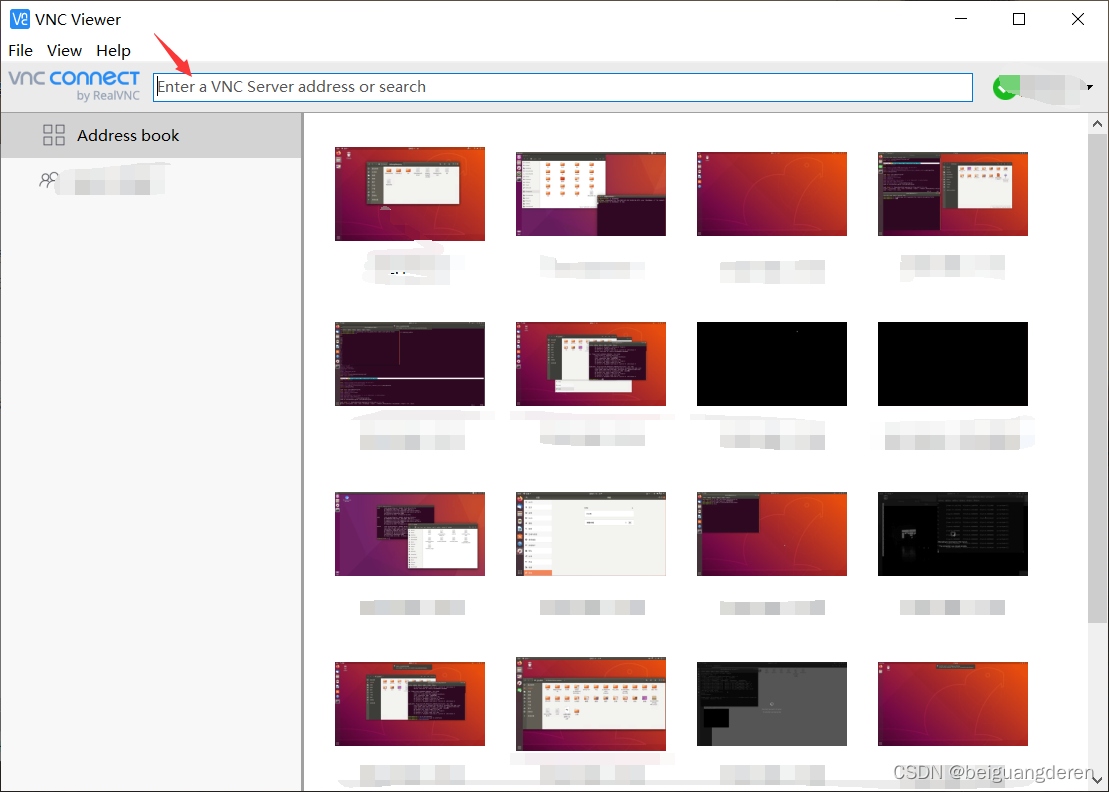Open second row fourth black screen thumbnail
This screenshot has width=1109, height=792.
[x=953, y=364]
